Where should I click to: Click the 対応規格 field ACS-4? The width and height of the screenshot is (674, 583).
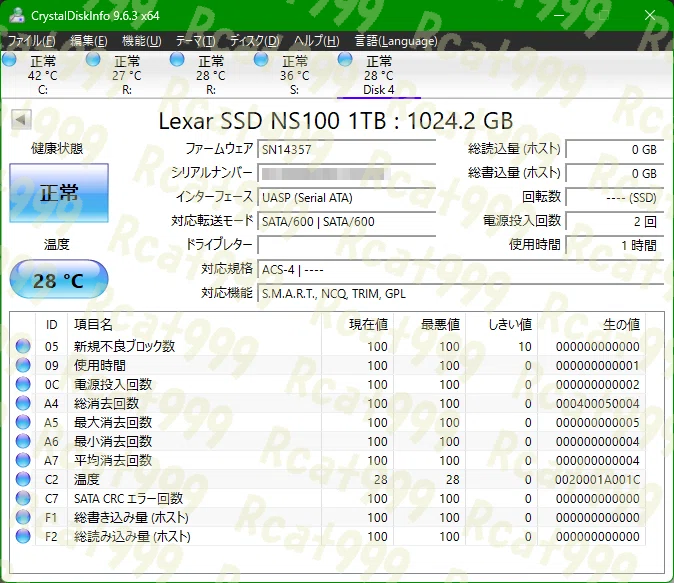pyautogui.click(x=461, y=270)
